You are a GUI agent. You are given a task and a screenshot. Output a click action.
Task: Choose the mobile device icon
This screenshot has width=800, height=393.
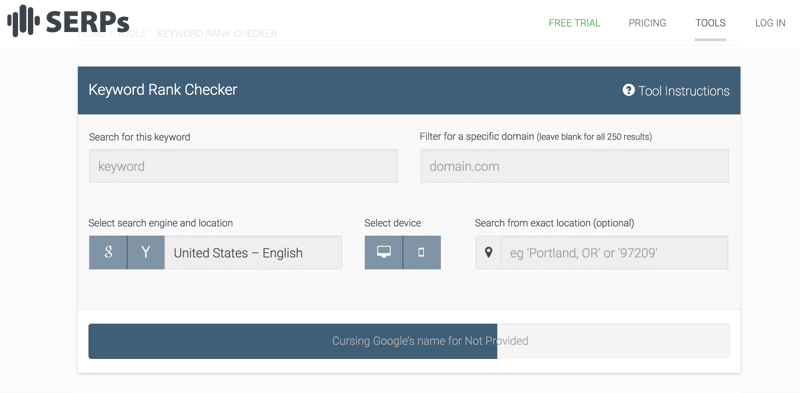(x=421, y=252)
